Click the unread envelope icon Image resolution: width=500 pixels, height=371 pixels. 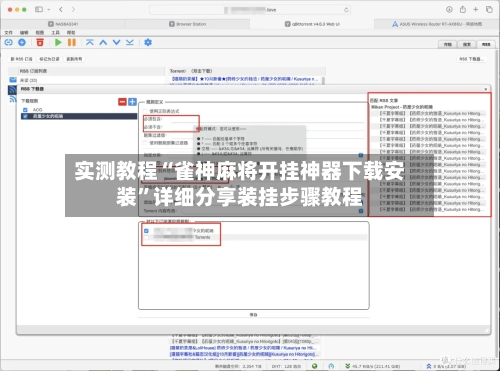point(13,80)
